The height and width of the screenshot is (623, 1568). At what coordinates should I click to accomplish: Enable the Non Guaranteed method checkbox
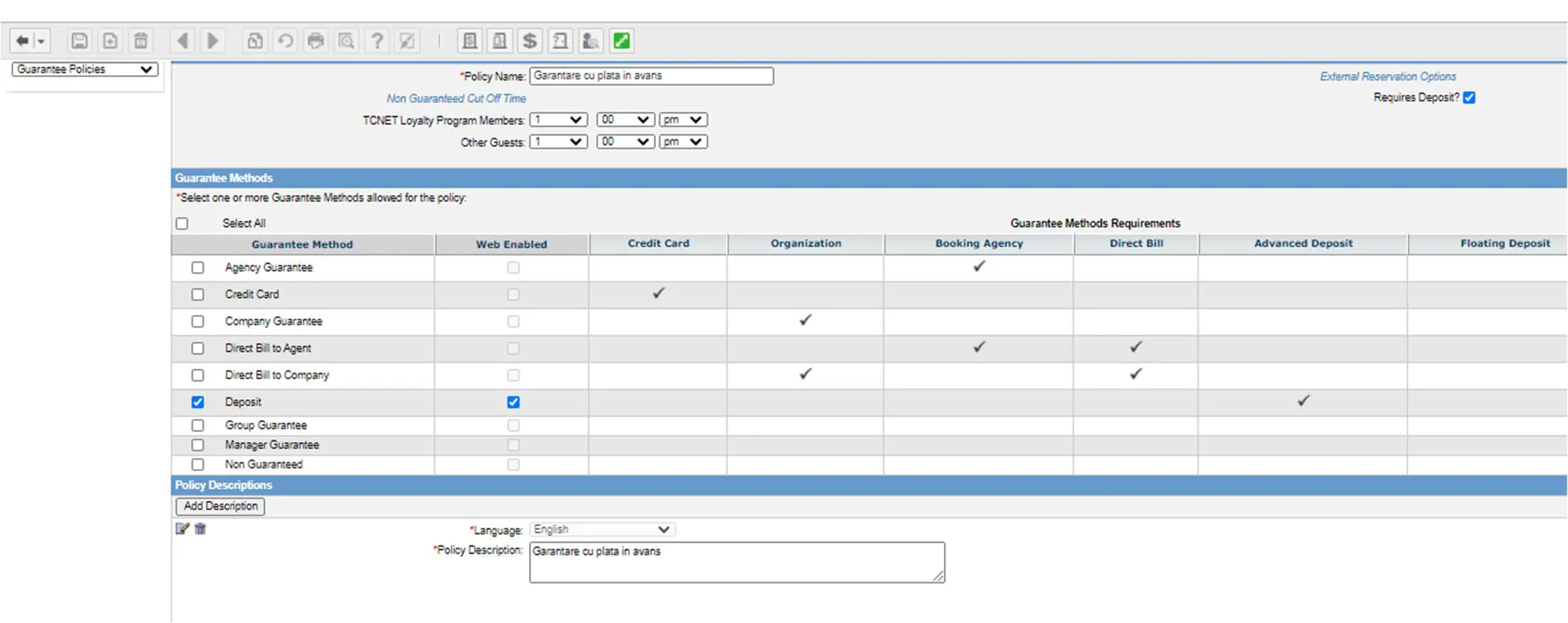tap(198, 464)
